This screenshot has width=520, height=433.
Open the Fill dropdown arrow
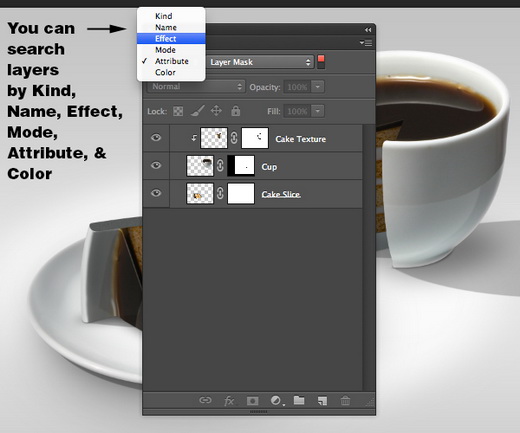[318, 111]
